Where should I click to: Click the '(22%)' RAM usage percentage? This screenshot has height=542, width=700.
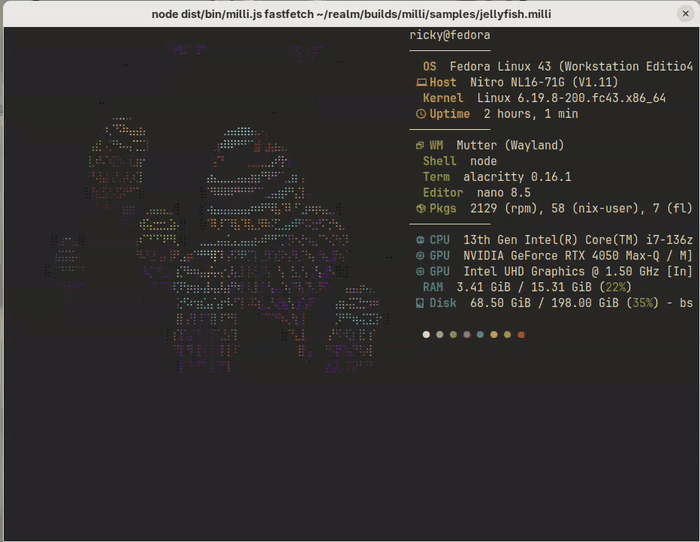[615, 287]
